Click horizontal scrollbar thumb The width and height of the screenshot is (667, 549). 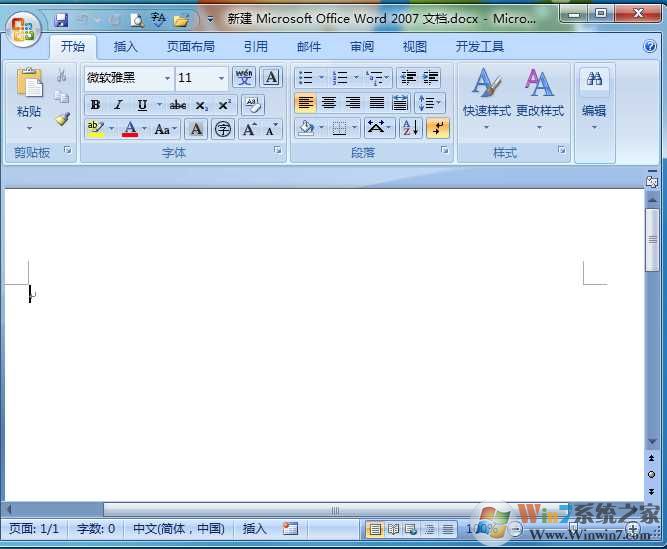point(335,510)
